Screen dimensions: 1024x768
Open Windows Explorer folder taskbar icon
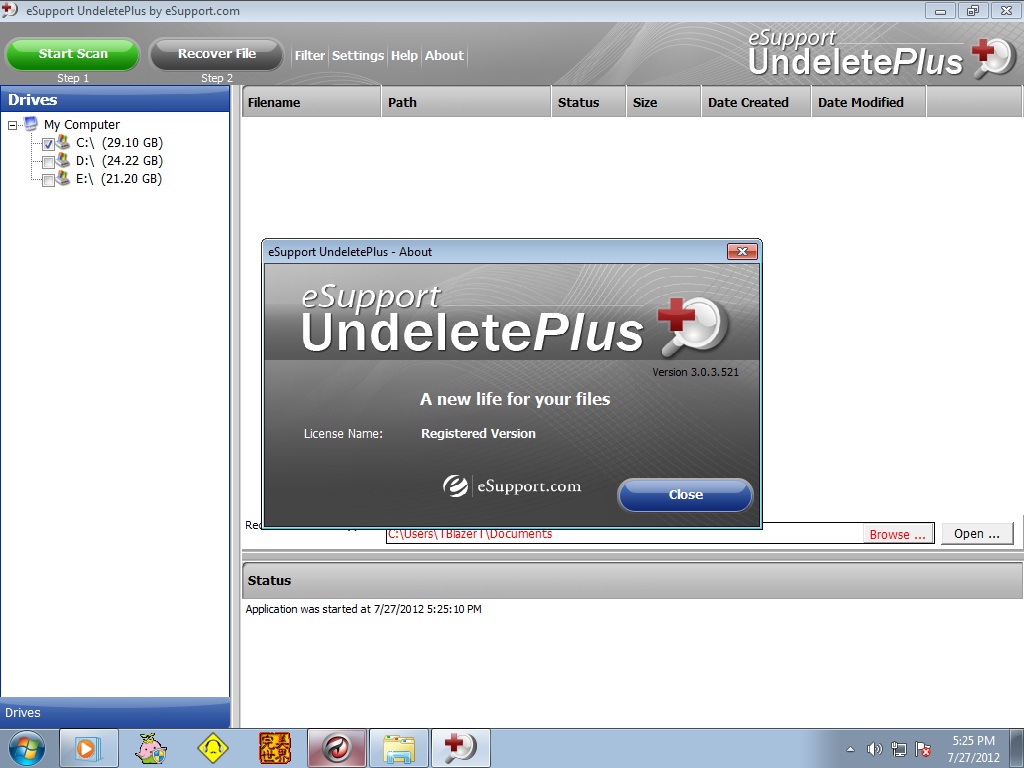(399, 748)
